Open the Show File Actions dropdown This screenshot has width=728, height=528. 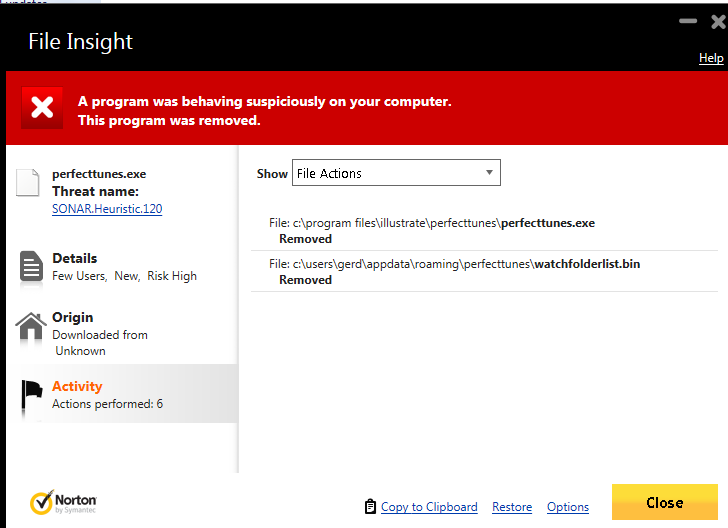[x=395, y=173]
